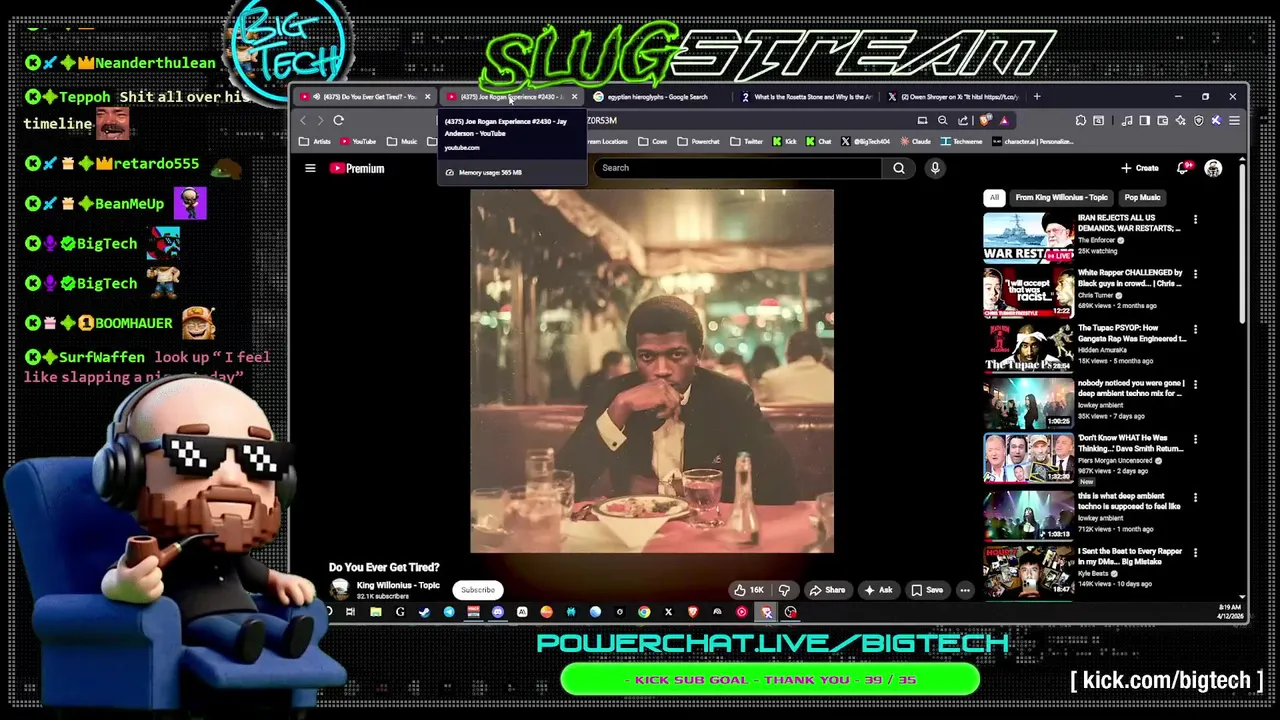Open options menu for 'I Sent the Beat to Every Rapper' video
Viewport: 1280px width, 720px height.
(1195, 553)
